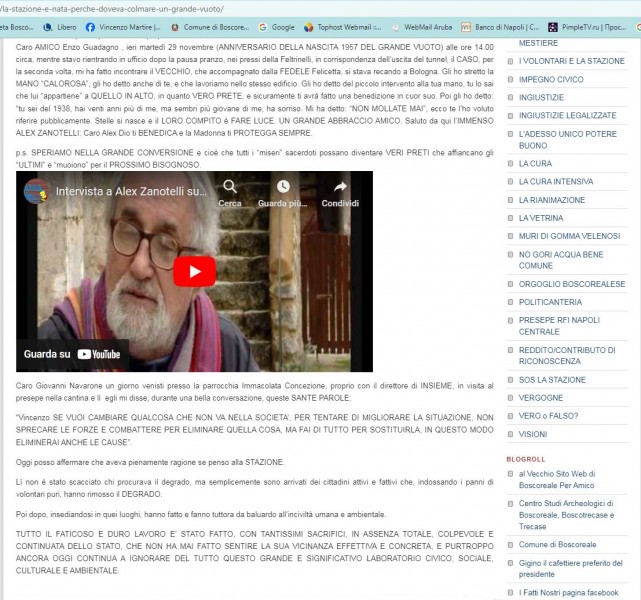Open category NO GORI ACQUA BENE COMUNE
The image size is (641, 600).
click(561, 260)
